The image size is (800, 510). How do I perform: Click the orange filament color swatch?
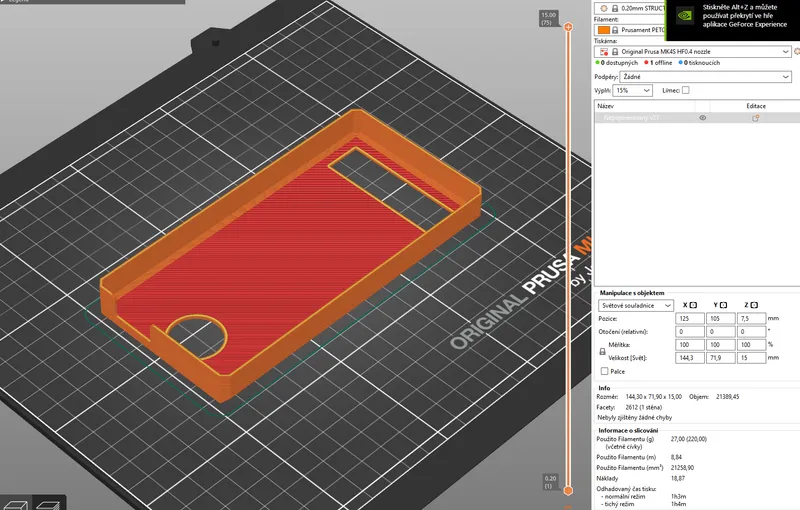tap(604, 30)
